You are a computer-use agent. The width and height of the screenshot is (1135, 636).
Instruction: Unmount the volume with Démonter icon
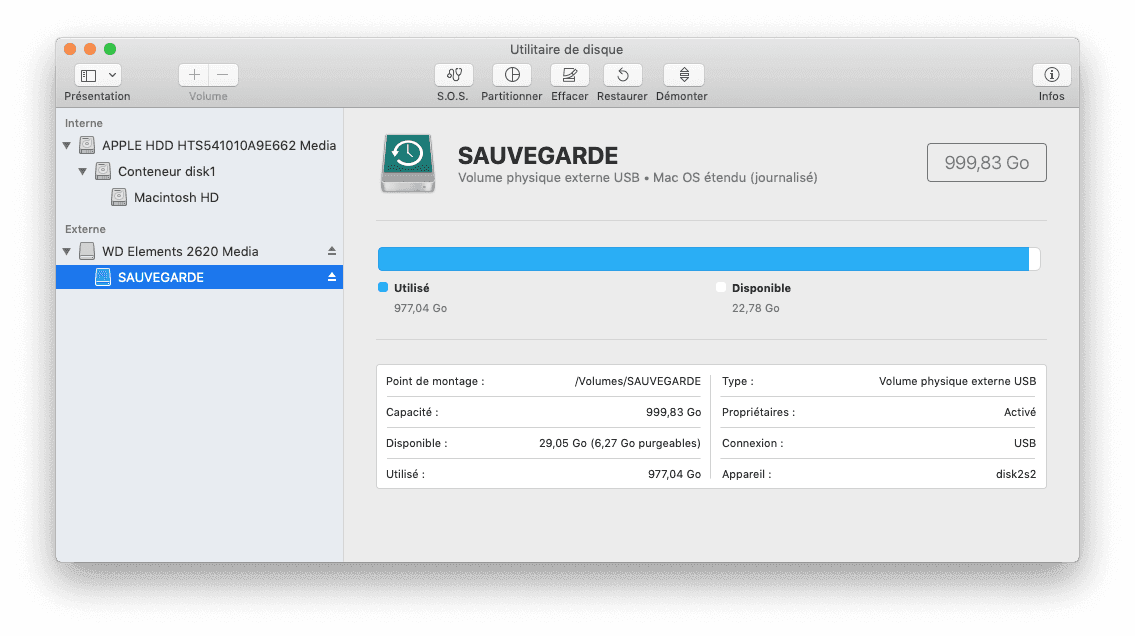click(x=684, y=75)
